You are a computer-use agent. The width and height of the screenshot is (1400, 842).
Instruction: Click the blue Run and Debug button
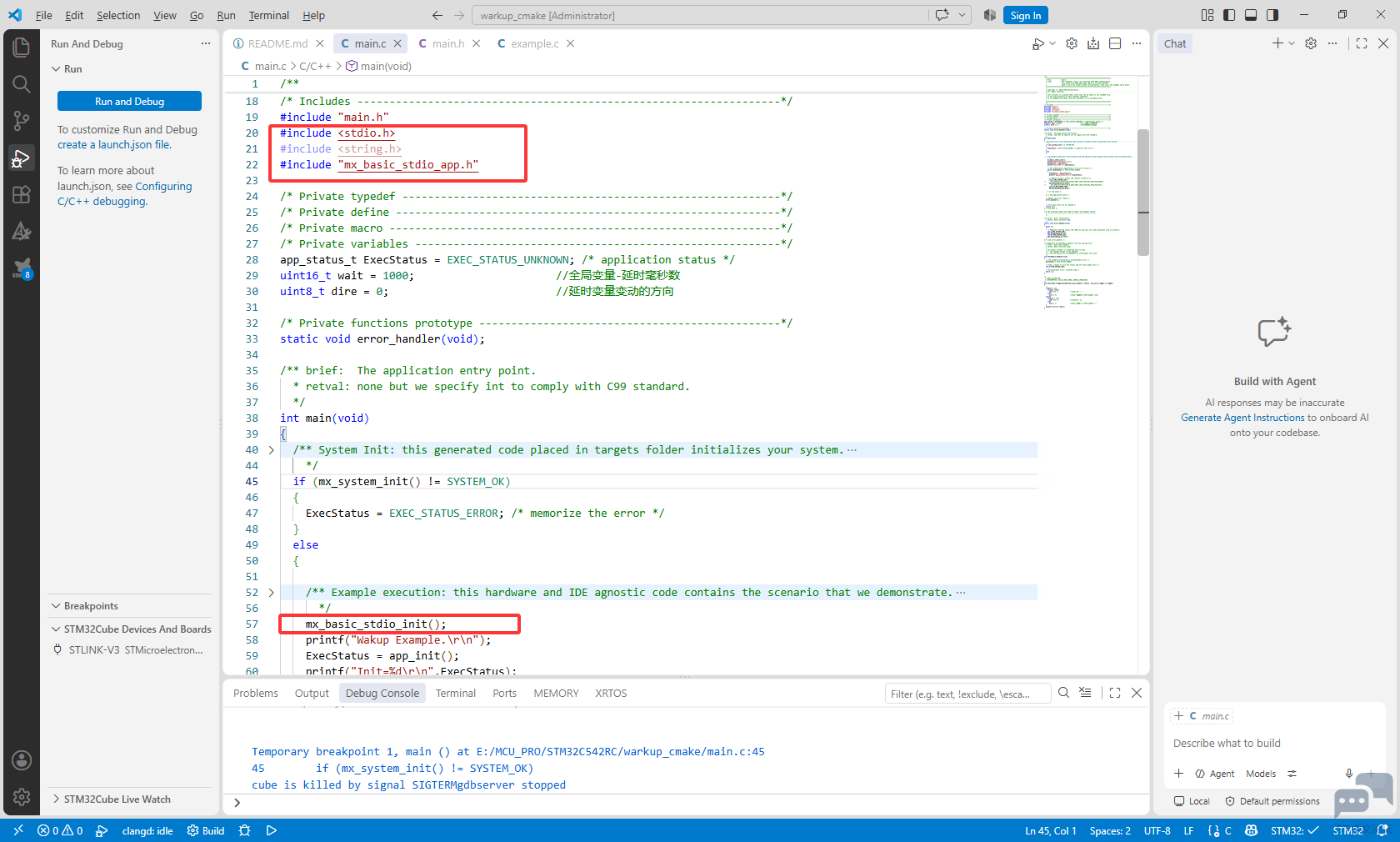[x=129, y=101]
